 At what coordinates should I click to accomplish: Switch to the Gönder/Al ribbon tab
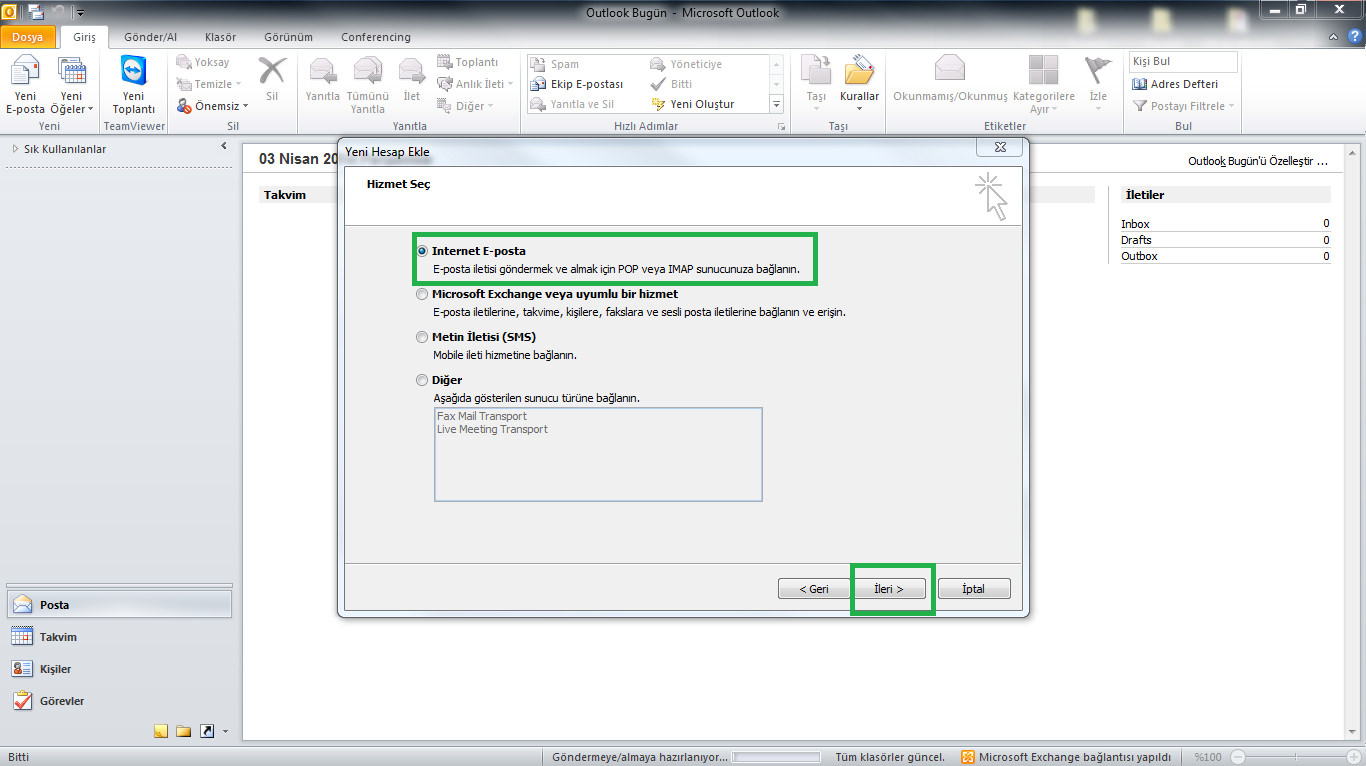pyautogui.click(x=149, y=37)
